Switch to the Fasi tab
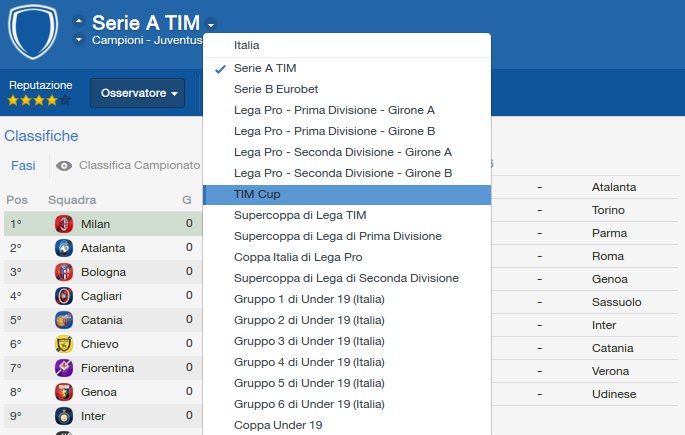 [x=23, y=165]
